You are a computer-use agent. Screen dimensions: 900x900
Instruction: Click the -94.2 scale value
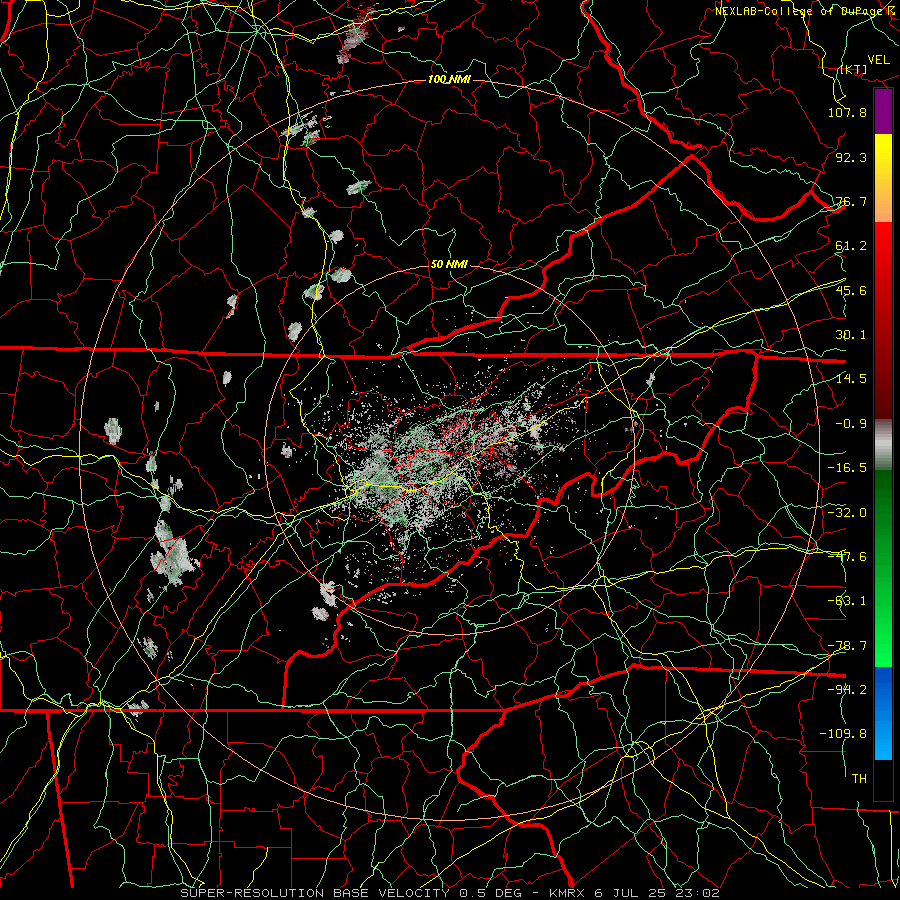click(x=847, y=690)
